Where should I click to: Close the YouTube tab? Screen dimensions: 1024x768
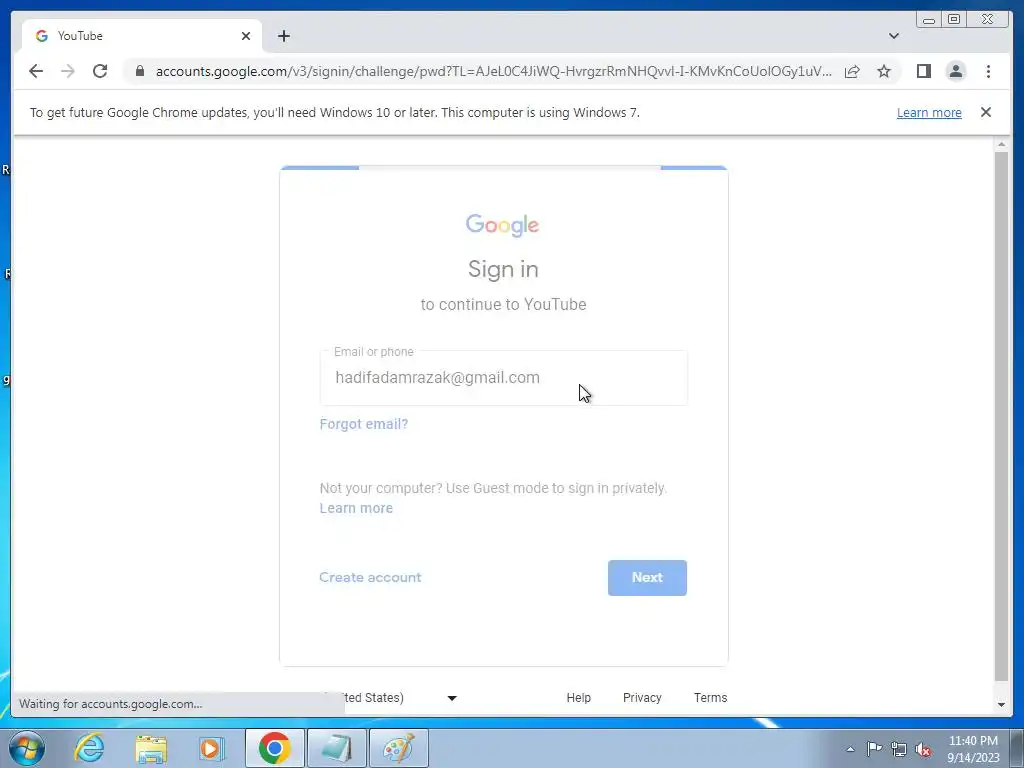(246, 36)
